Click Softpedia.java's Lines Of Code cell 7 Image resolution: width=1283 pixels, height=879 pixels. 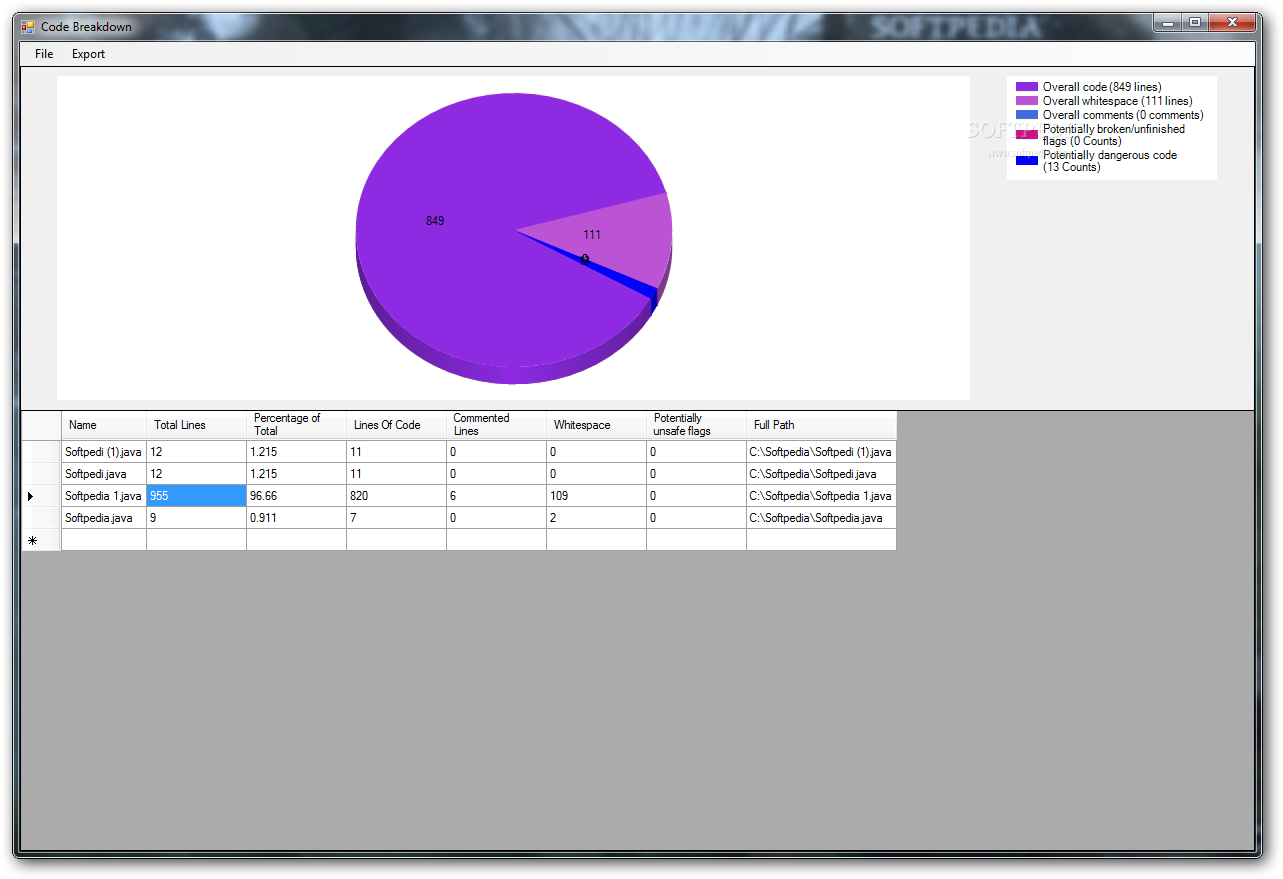pyautogui.click(x=396, y=518)
